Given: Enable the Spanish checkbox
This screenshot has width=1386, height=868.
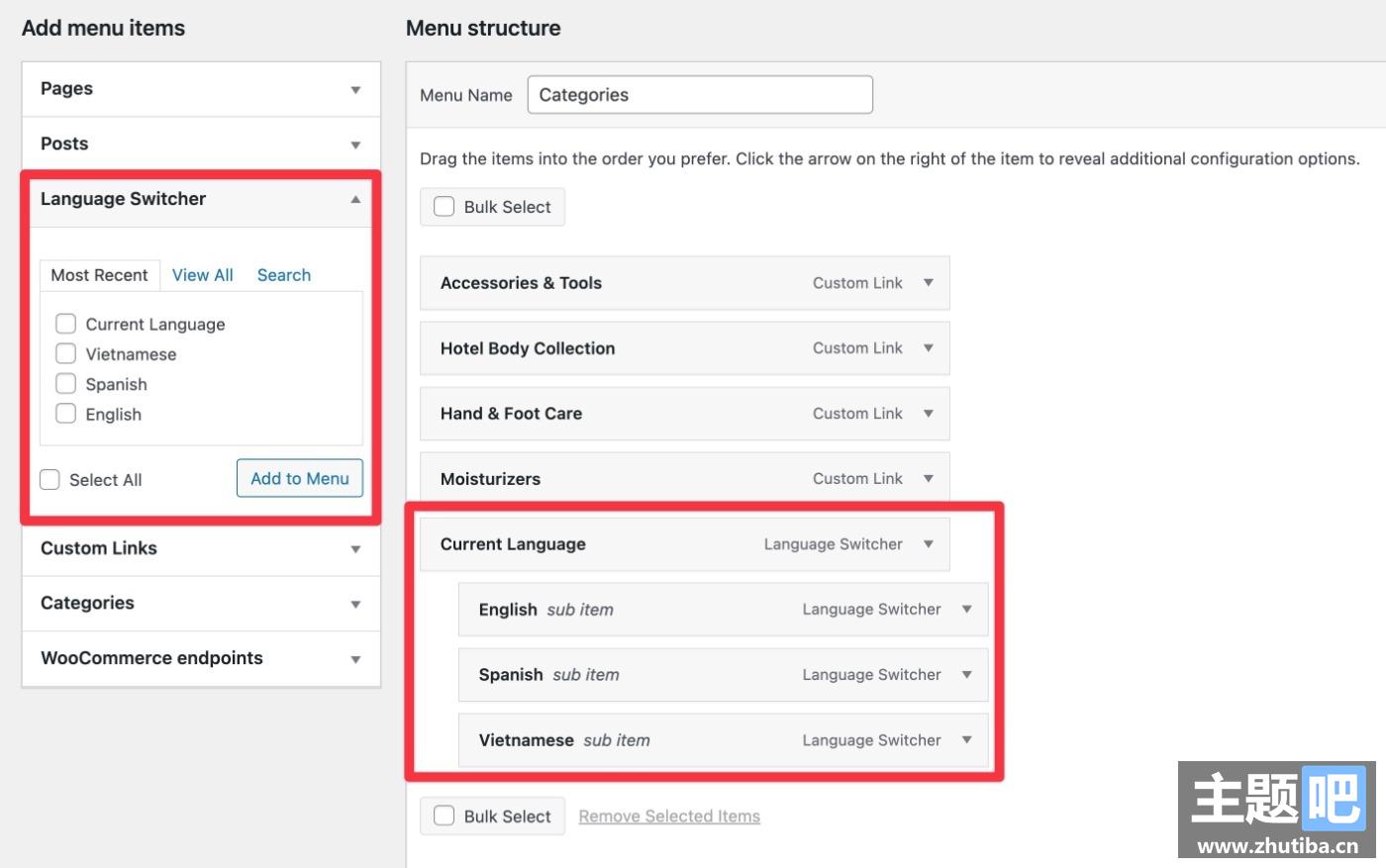Looking at the screenshot, I should [x=65, y=383].
